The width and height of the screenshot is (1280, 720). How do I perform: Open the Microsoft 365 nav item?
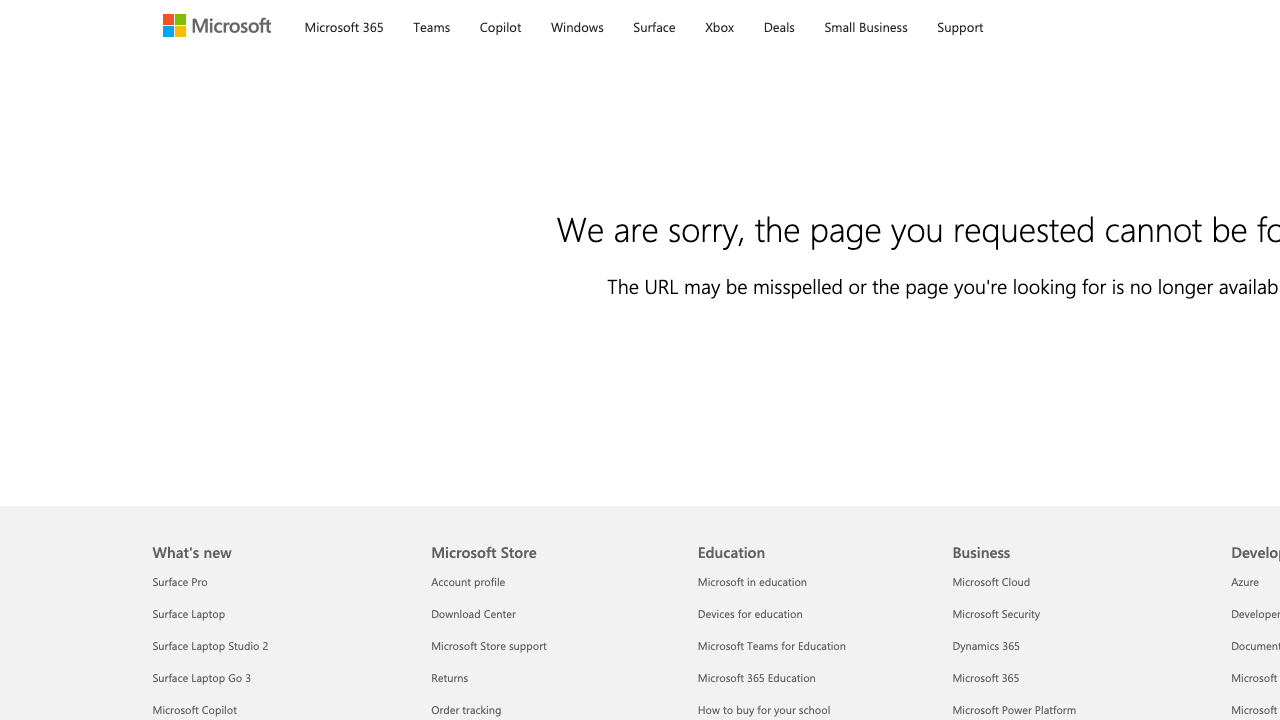click(344, 27)
